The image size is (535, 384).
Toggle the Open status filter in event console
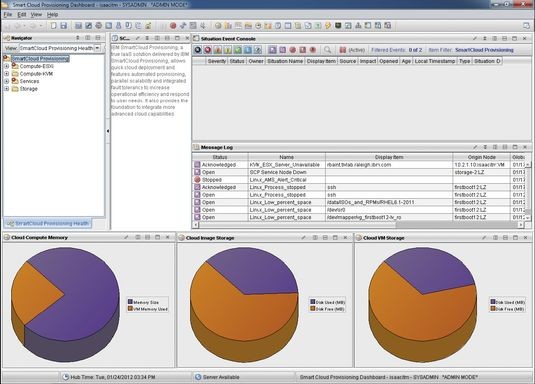[272, 50]
